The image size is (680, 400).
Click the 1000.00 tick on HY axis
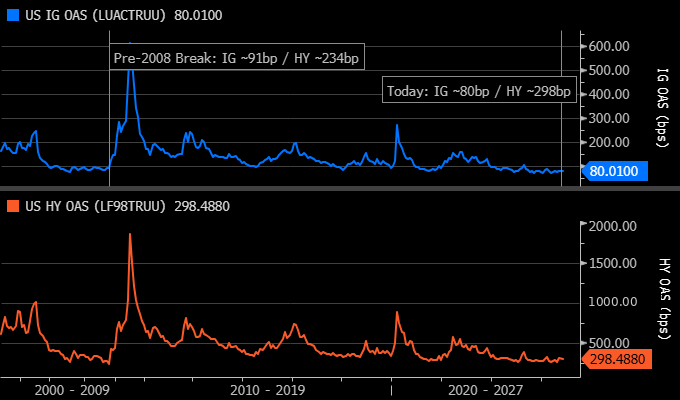point(612,302)
